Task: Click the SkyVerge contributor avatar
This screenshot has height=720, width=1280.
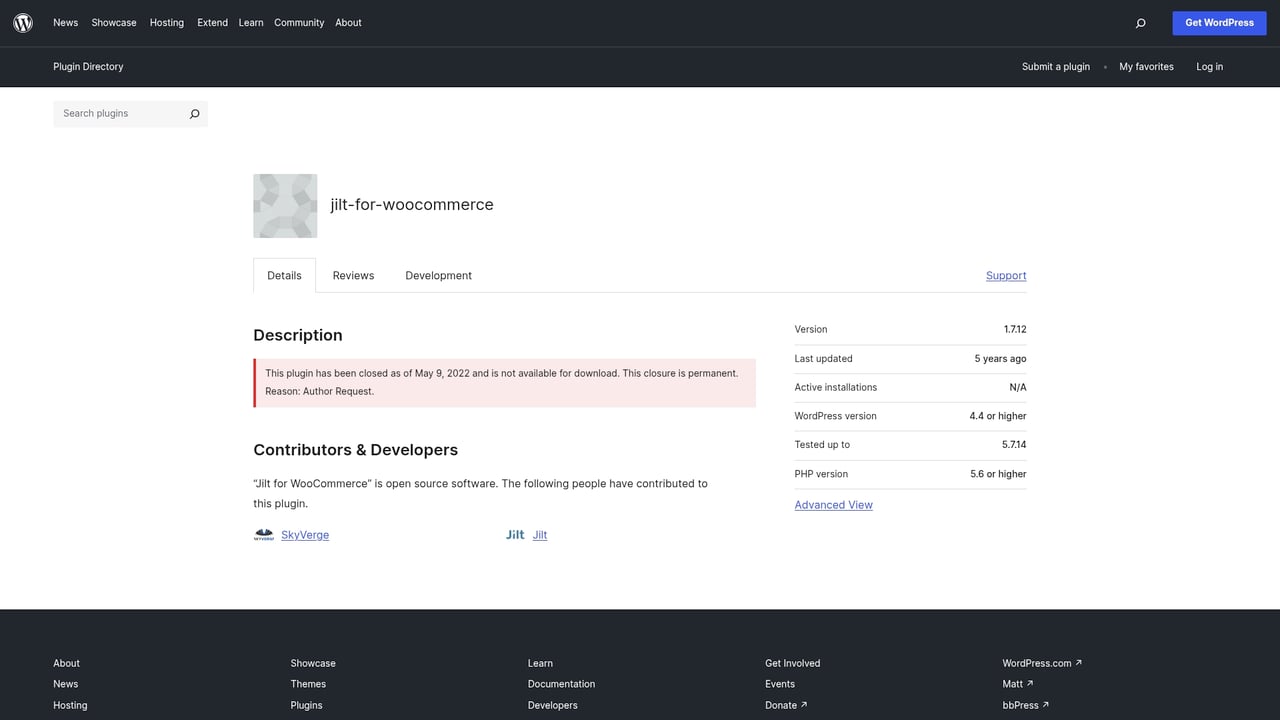Action: coord(263,534)
